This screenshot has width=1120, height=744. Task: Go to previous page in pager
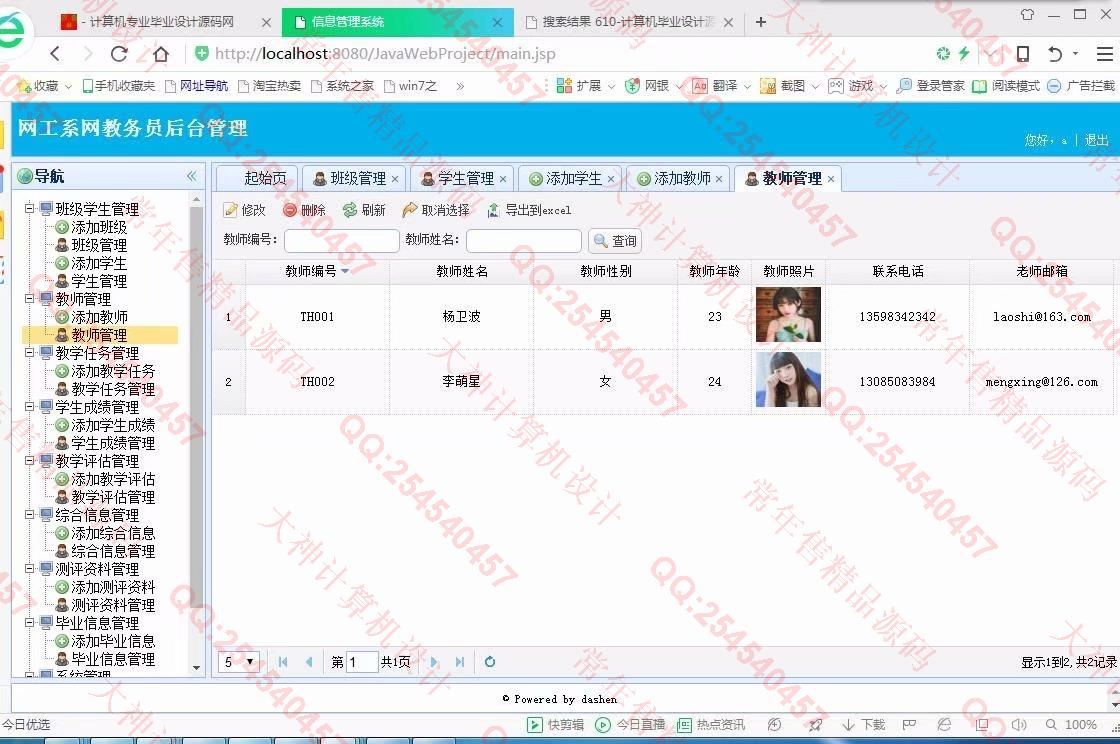pyautogui.click(x=309, y=662)
